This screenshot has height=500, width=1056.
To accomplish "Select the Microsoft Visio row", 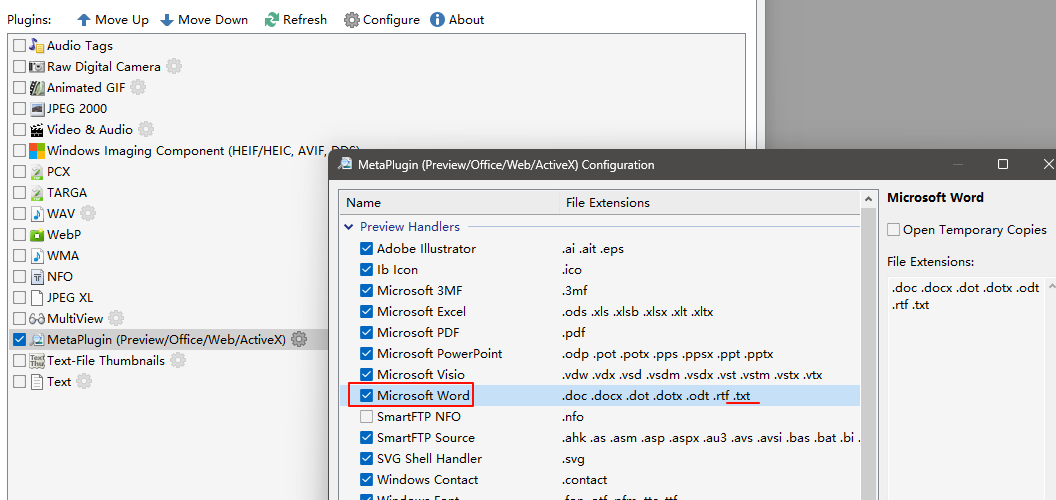I will 601,375.
